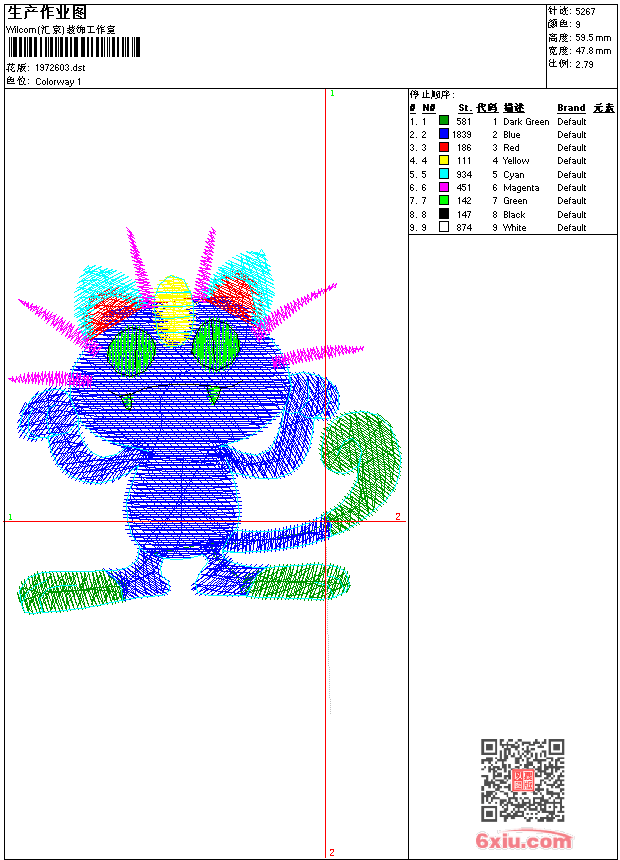The height and width of the screenshot is (860, 620).
Task: Select the title text 生产作业图
Action: pos(47,13)
